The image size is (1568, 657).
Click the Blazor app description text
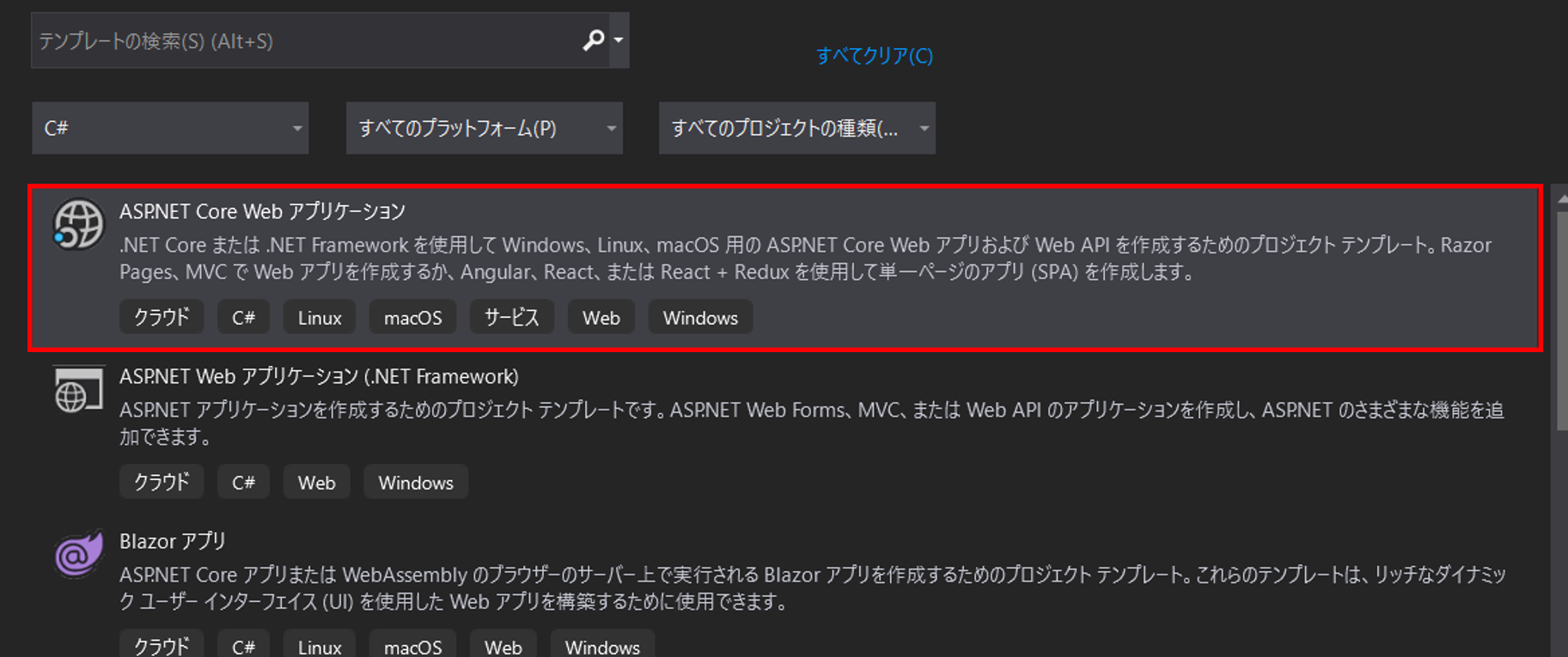coord(812,587)
